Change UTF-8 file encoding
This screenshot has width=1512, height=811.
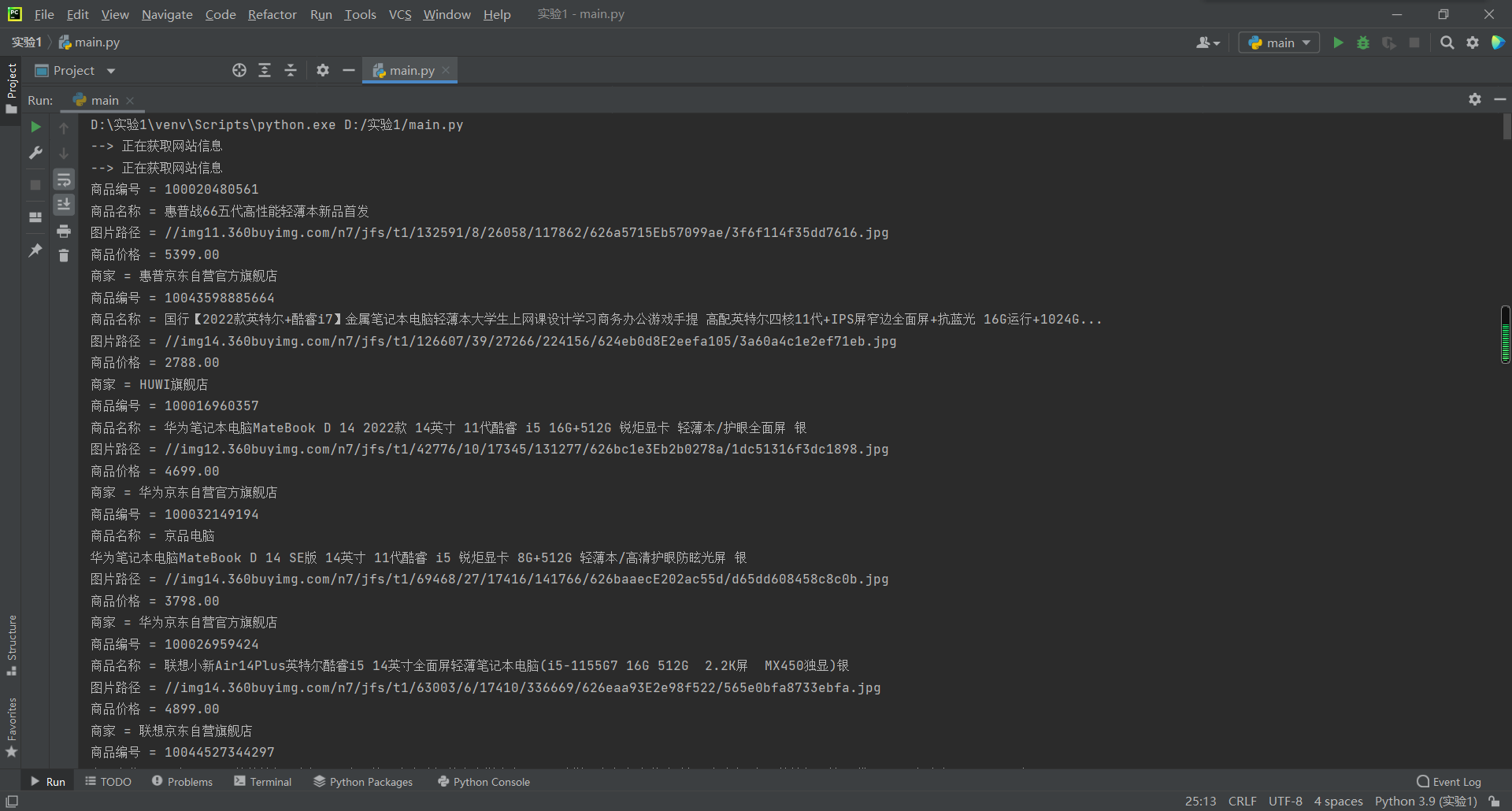click(1285, 802)
